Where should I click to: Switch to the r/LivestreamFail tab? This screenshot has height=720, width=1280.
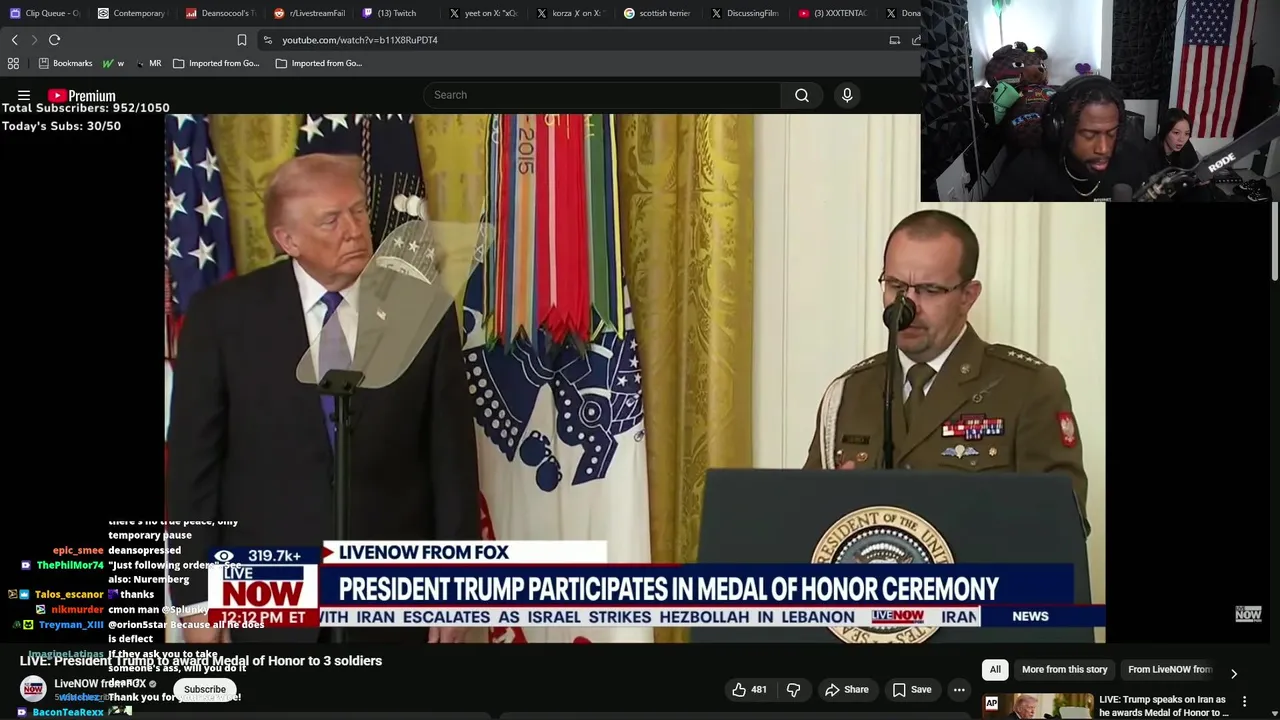(310, 13)
